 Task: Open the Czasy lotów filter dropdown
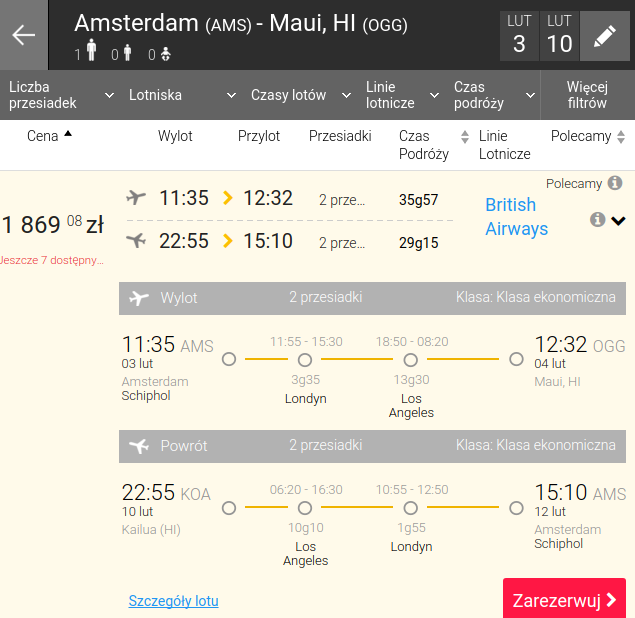tap(300, 95)
